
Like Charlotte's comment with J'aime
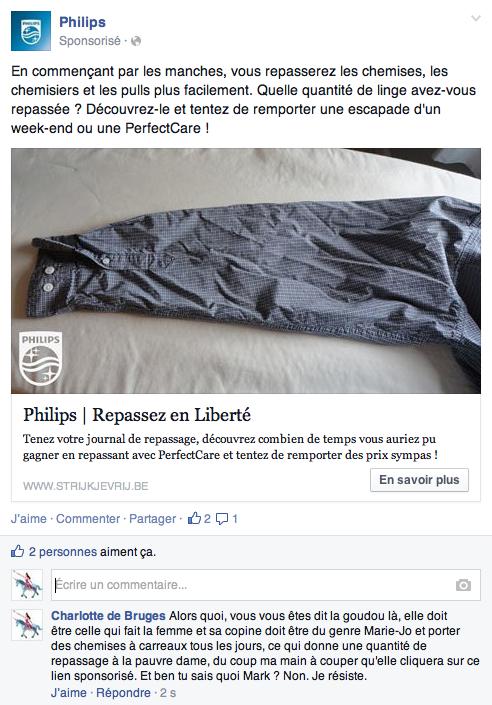pyautogui.click(x=68, y=693)
